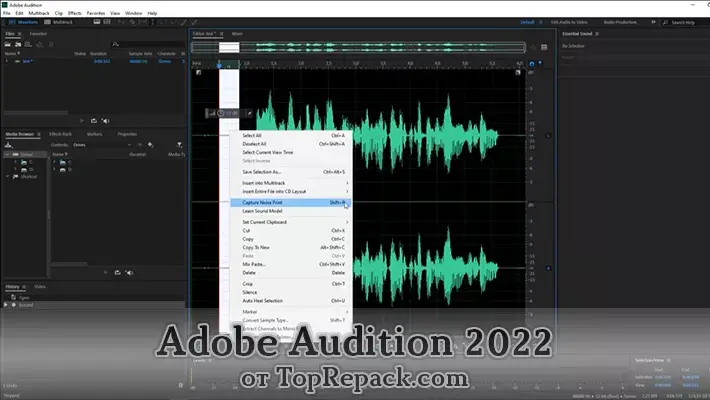710x400 pixels.
Task: Toggle the right channel enable button
Action: pos(548,268)
